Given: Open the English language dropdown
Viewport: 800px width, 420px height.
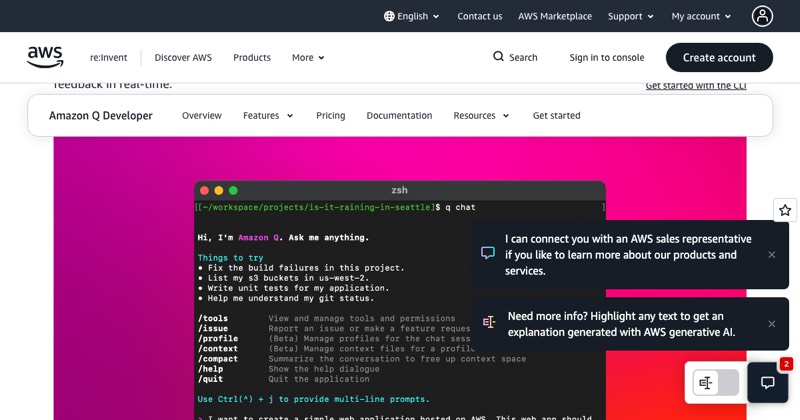Looking at the screenshot, I should click(412, 16).
